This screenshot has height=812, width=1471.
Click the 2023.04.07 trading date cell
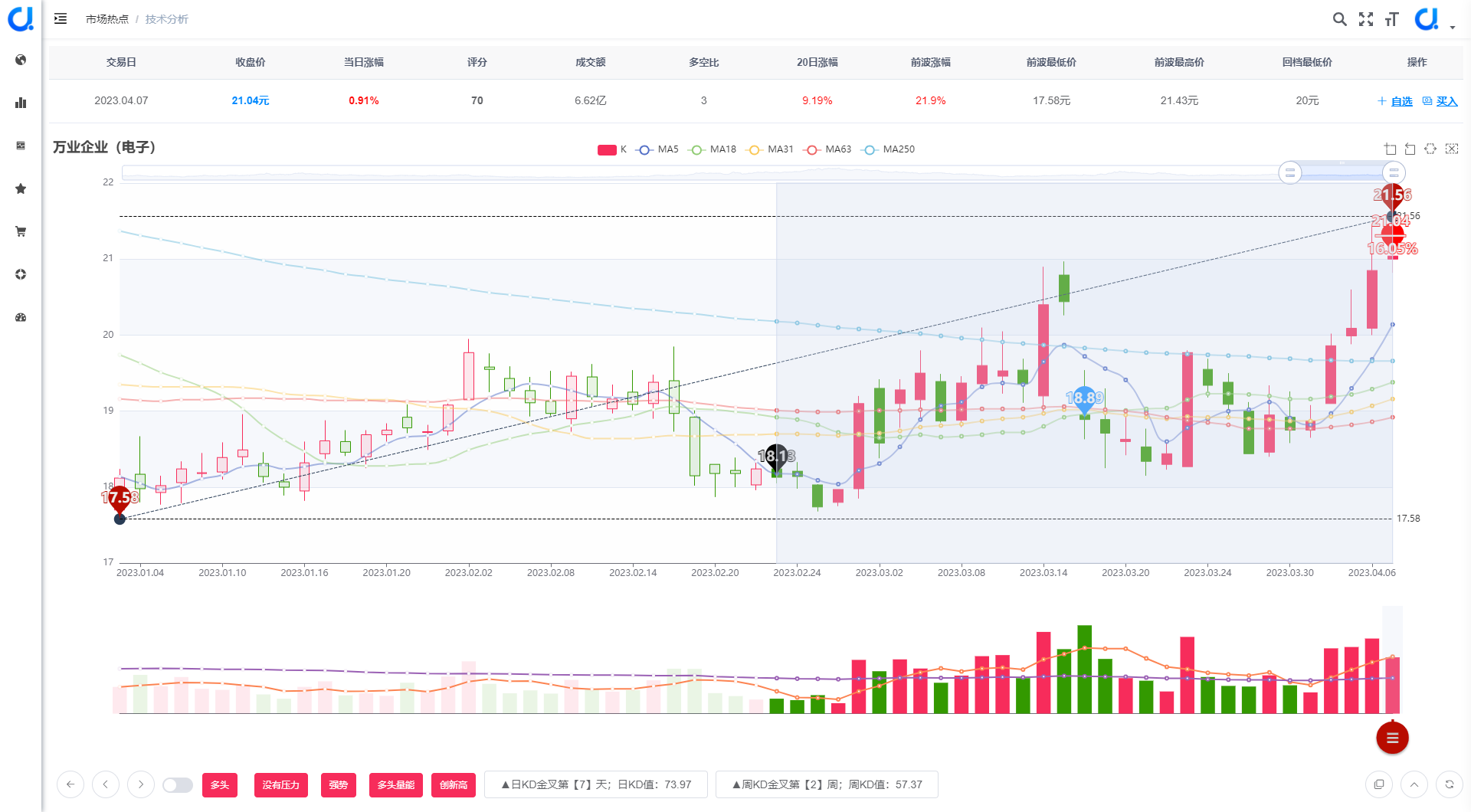[121, 100]
